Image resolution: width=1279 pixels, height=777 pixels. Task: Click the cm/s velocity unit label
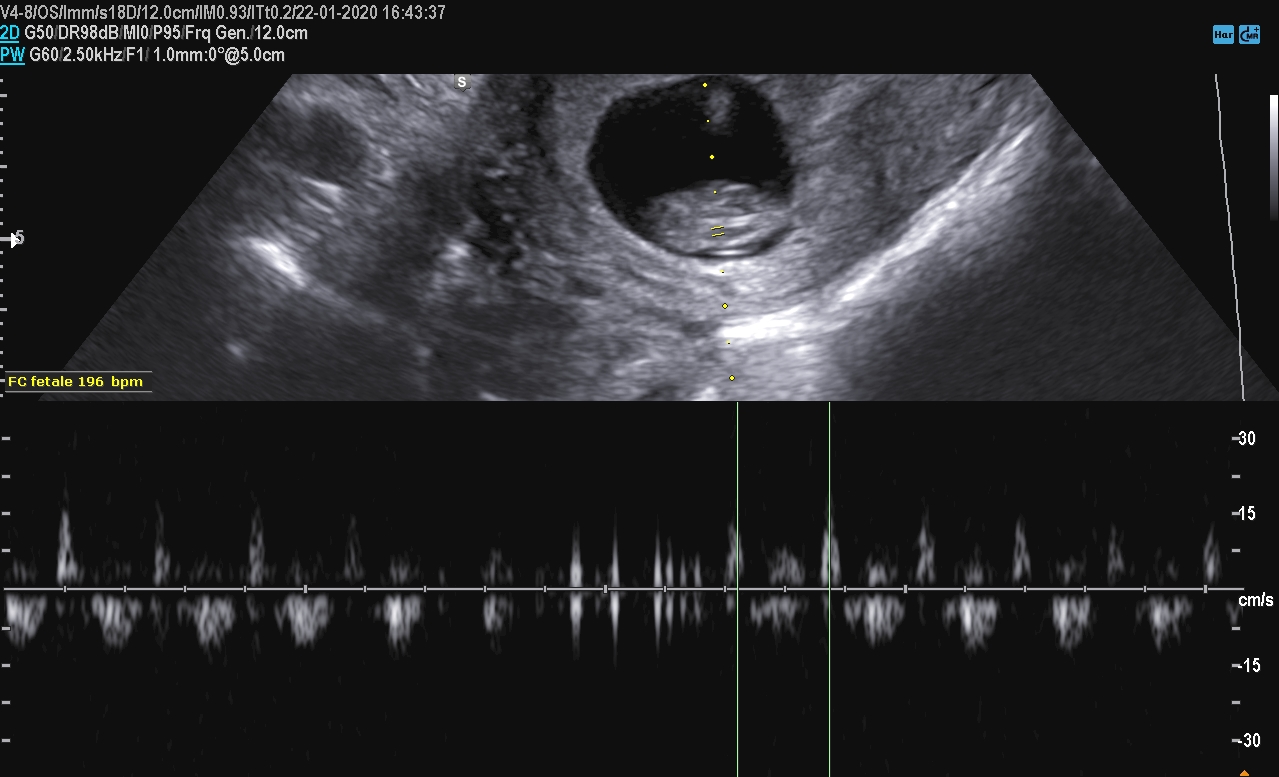pyautogui.click(x=1255, y=601)
